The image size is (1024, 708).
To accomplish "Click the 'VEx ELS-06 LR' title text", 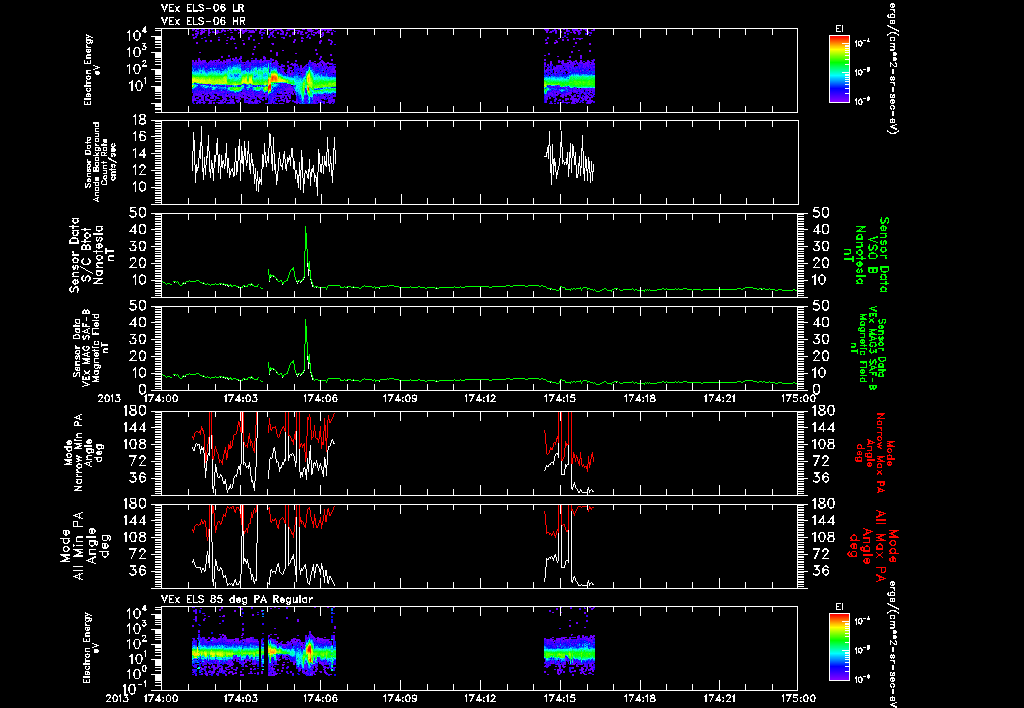I will click(203, 8).
